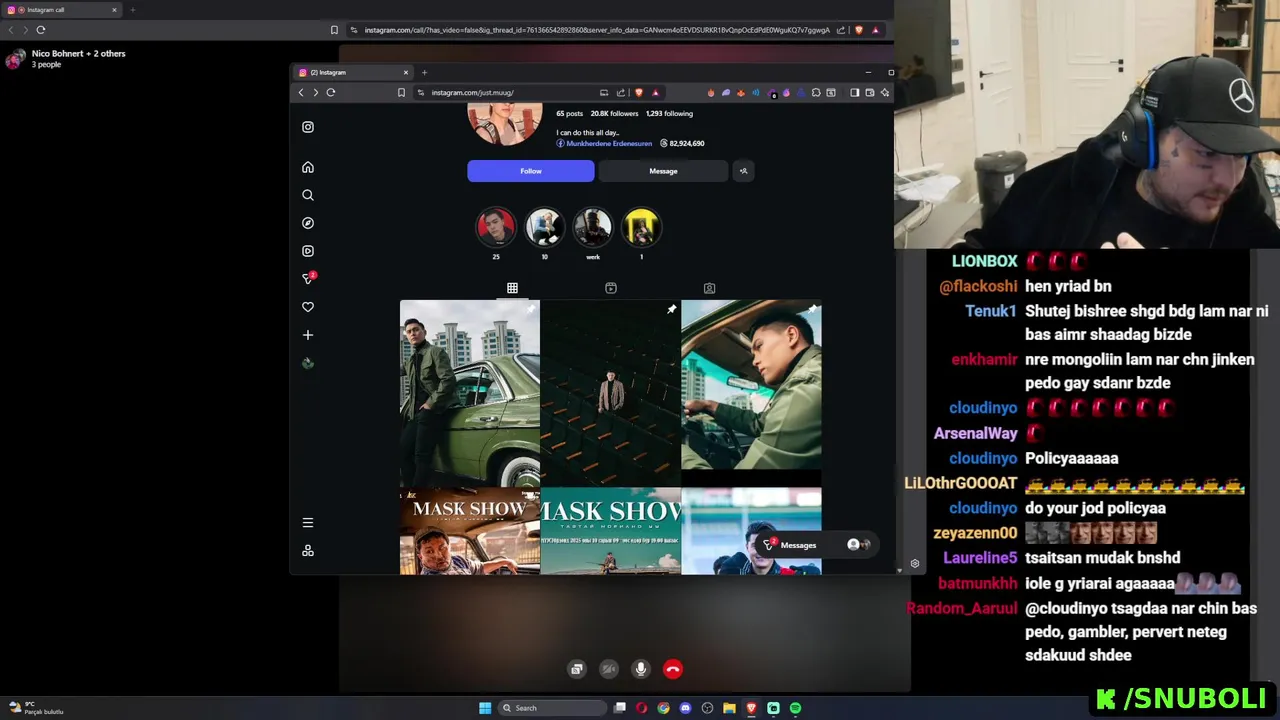The height and width of the screenshot is (720, 1280).
Task: Open new tab in the inner Instagram window
Action: [x=424, y=72]
